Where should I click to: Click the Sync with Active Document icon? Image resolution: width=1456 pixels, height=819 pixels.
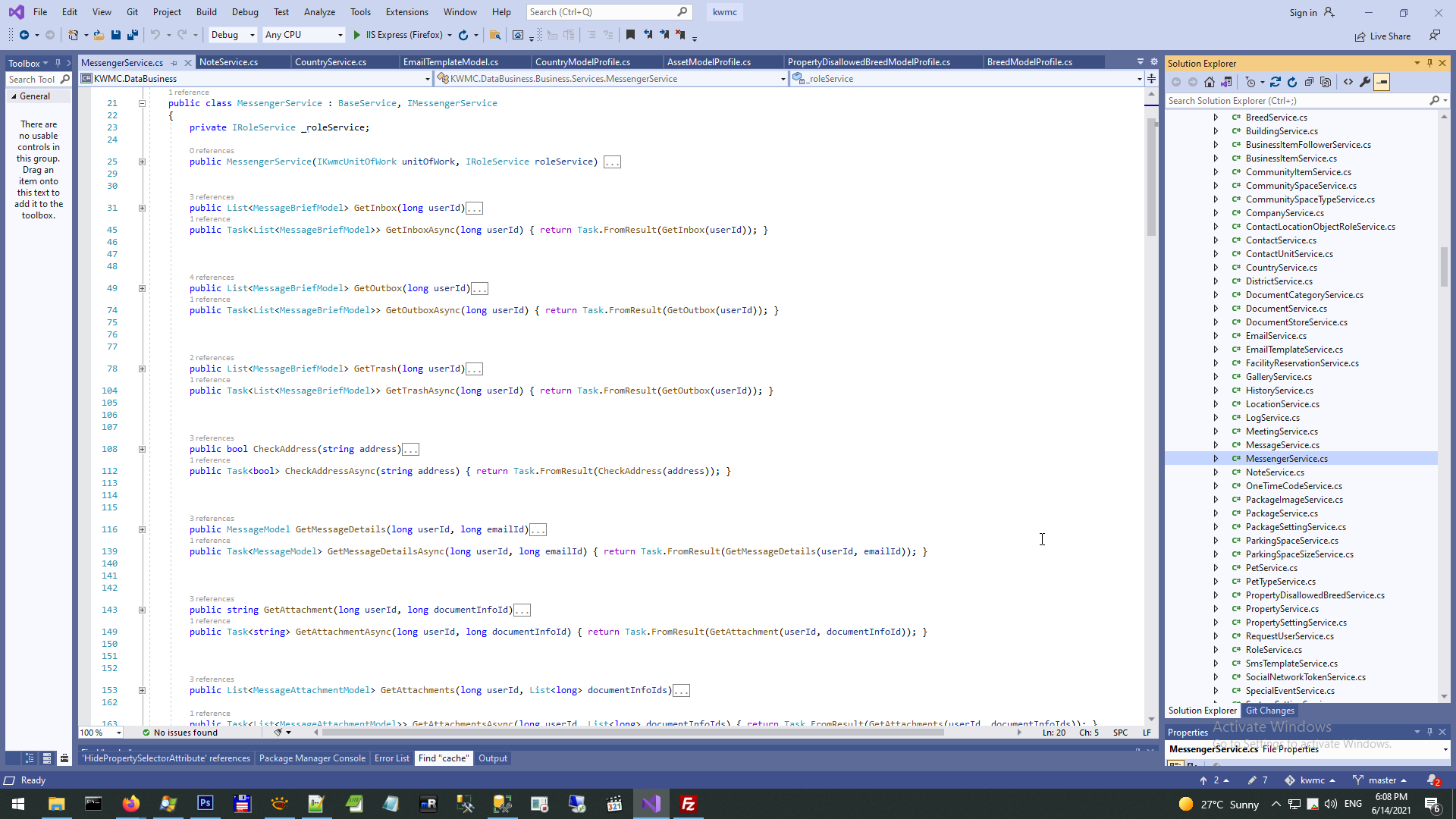point(1276,82)
